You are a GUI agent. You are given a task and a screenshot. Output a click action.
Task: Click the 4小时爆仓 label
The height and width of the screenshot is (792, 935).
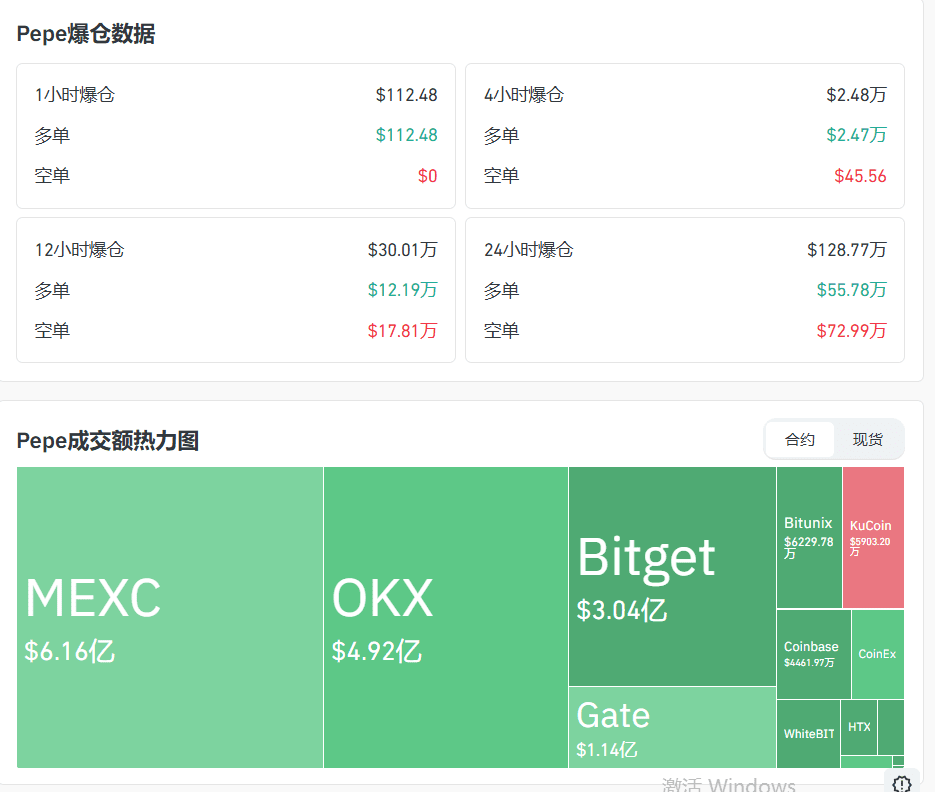coord(524,95)
